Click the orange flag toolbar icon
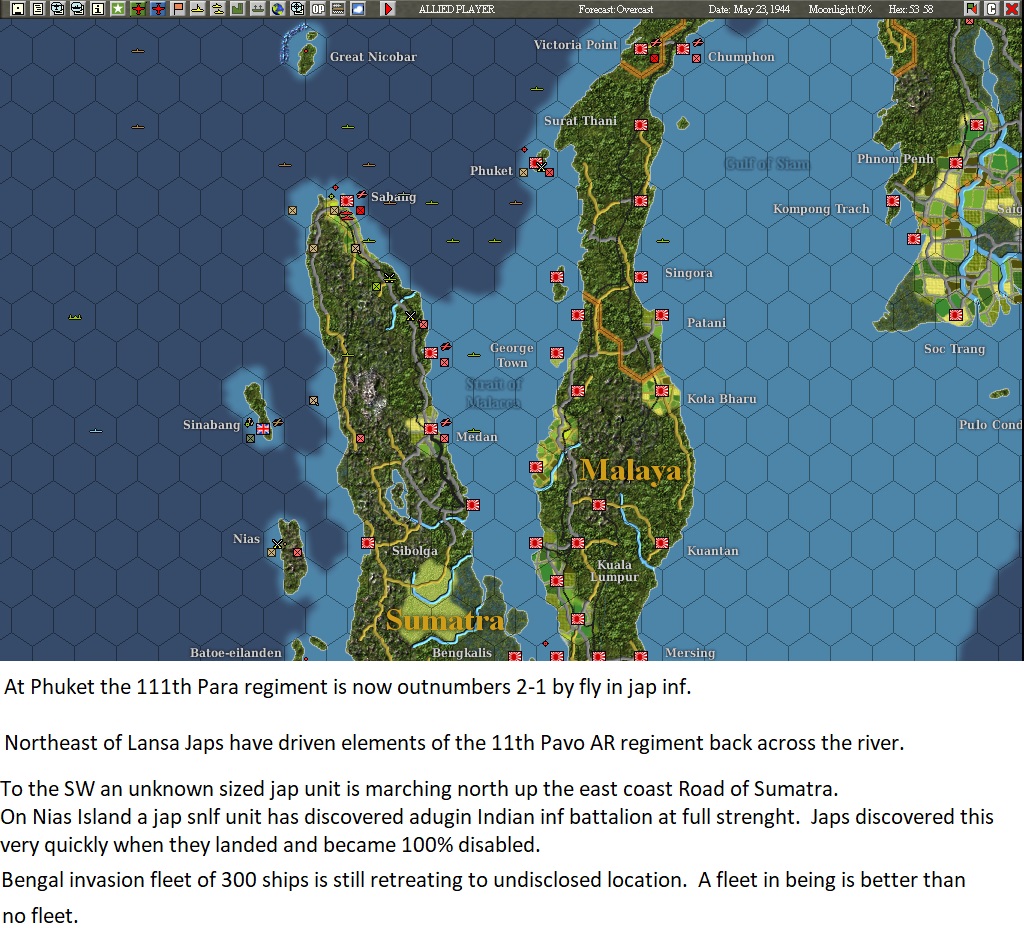The width and height of the screenshot is (1030, 933). (x=177, y=9)
